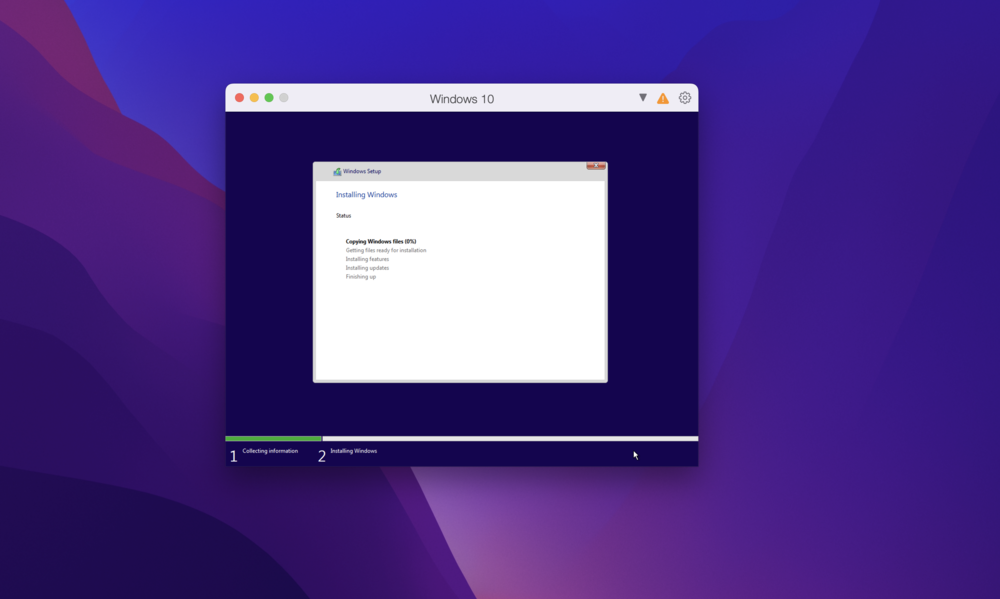
Task: Select the Copying Windows files (0%) status line
Action: pyautogui.click(x=381, y=241)
